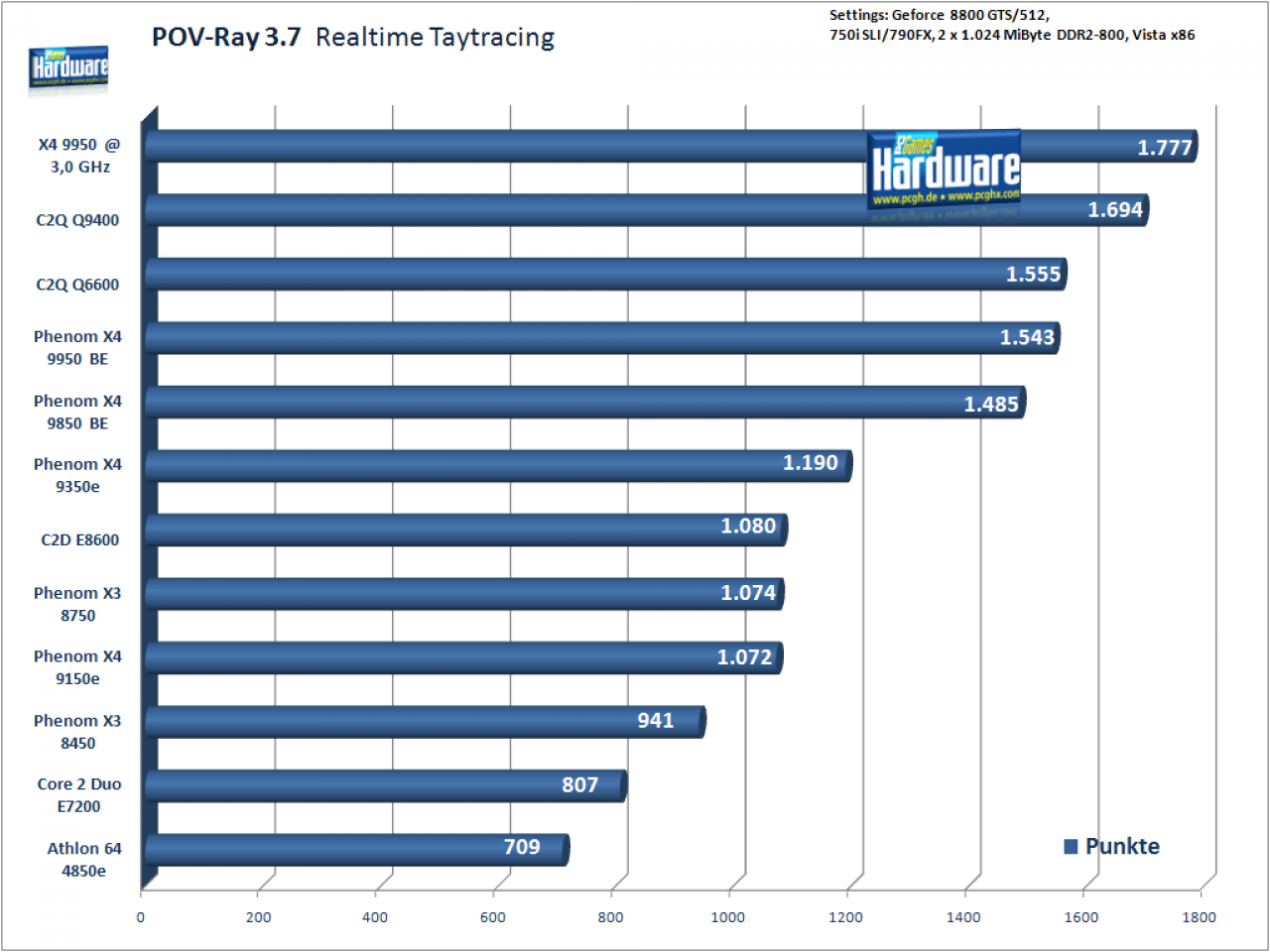Select the 'Punkte' legend label
This screenshot has height=952, width=1270.
pos(1122,846)
